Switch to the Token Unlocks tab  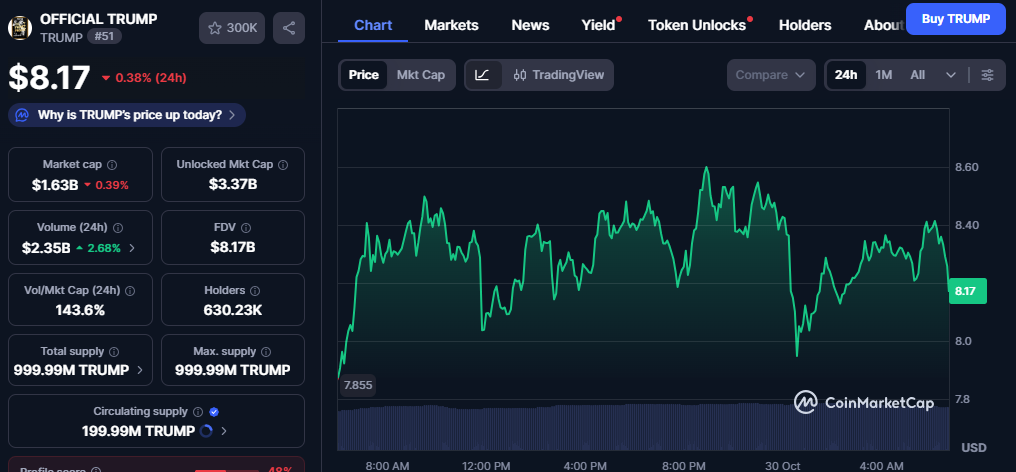click(x=697, y=25)
